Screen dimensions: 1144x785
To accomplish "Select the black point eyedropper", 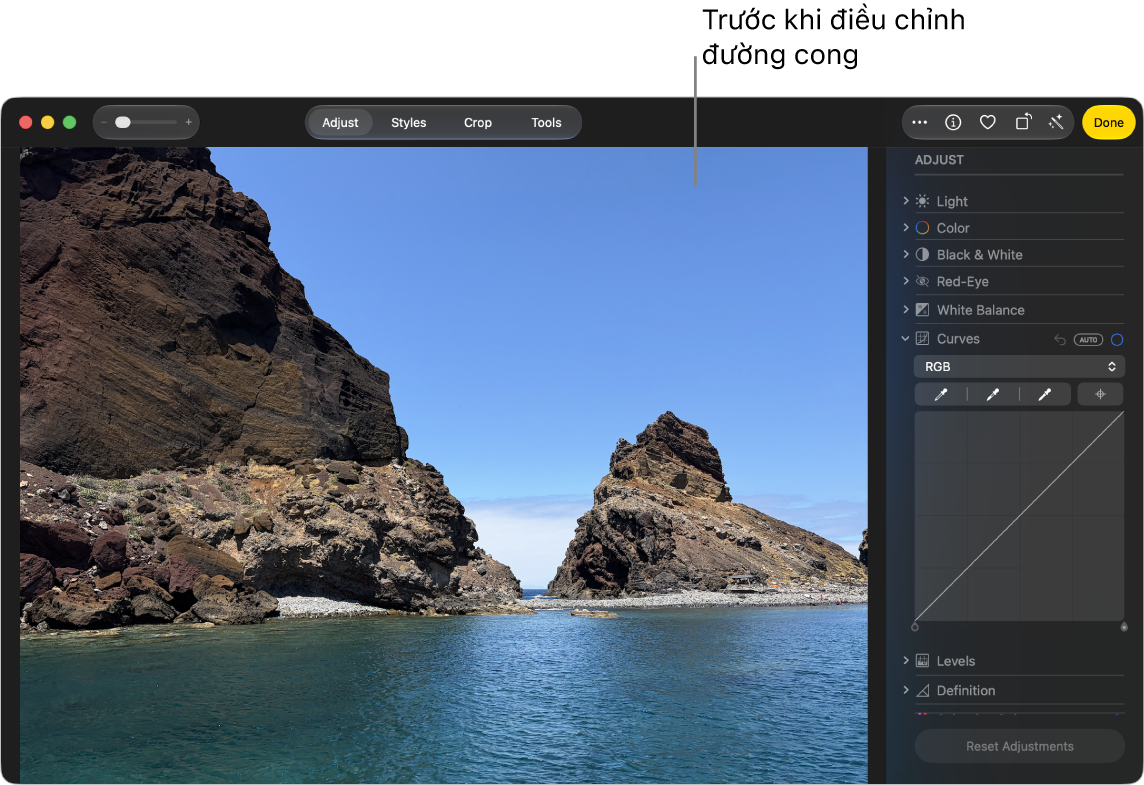I will click(941, 394).
